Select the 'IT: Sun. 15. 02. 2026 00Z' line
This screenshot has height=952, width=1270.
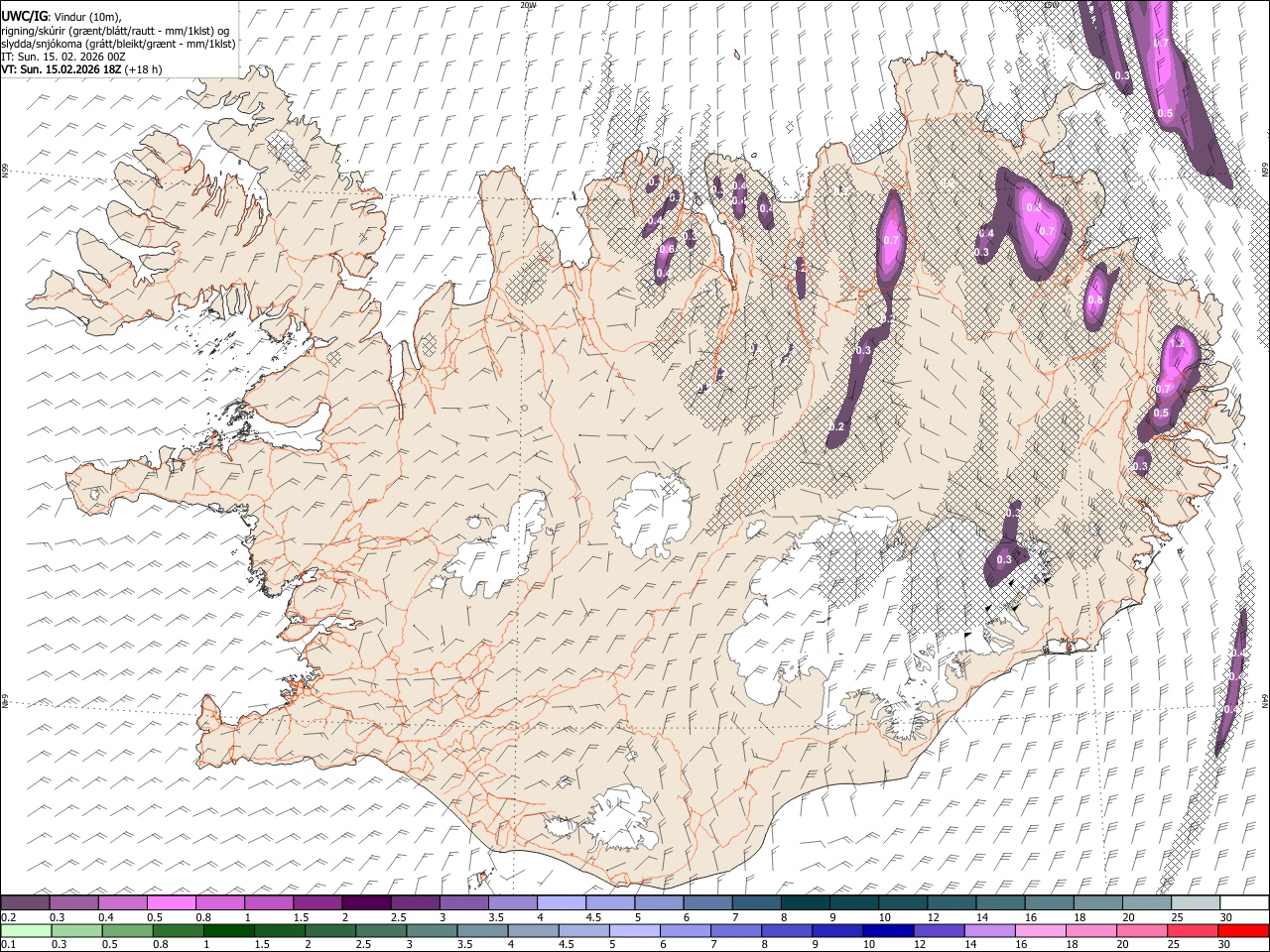coord(63,57)
